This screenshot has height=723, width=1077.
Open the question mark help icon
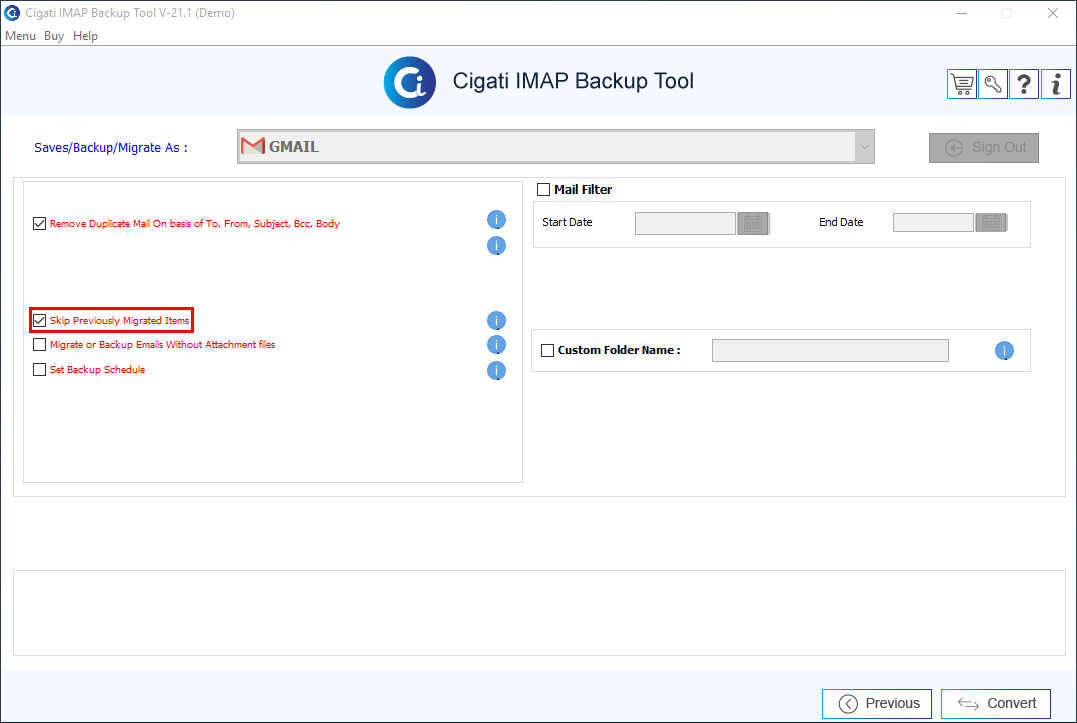pyautogui.click(x=1023, y=84)
